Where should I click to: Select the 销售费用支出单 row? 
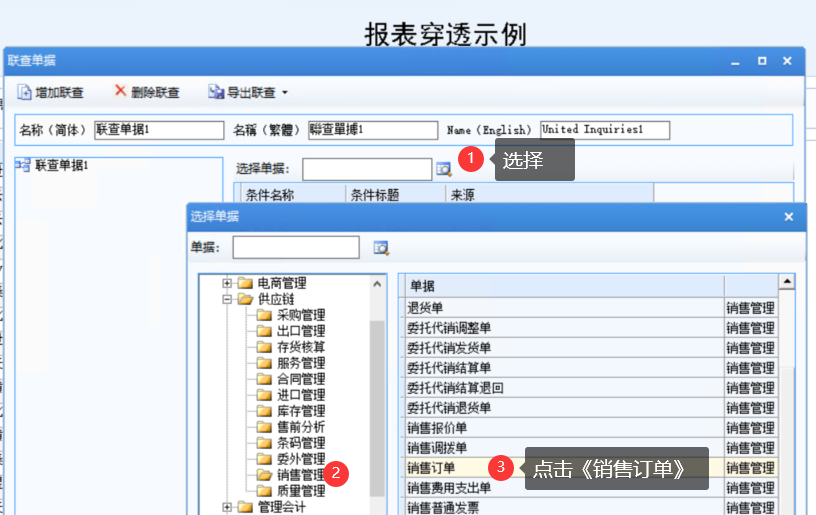590,488
